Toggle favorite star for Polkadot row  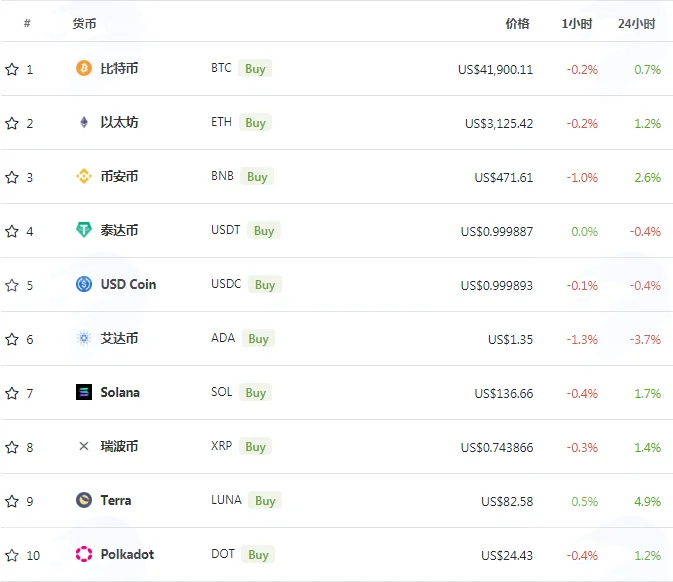[12, 555]
